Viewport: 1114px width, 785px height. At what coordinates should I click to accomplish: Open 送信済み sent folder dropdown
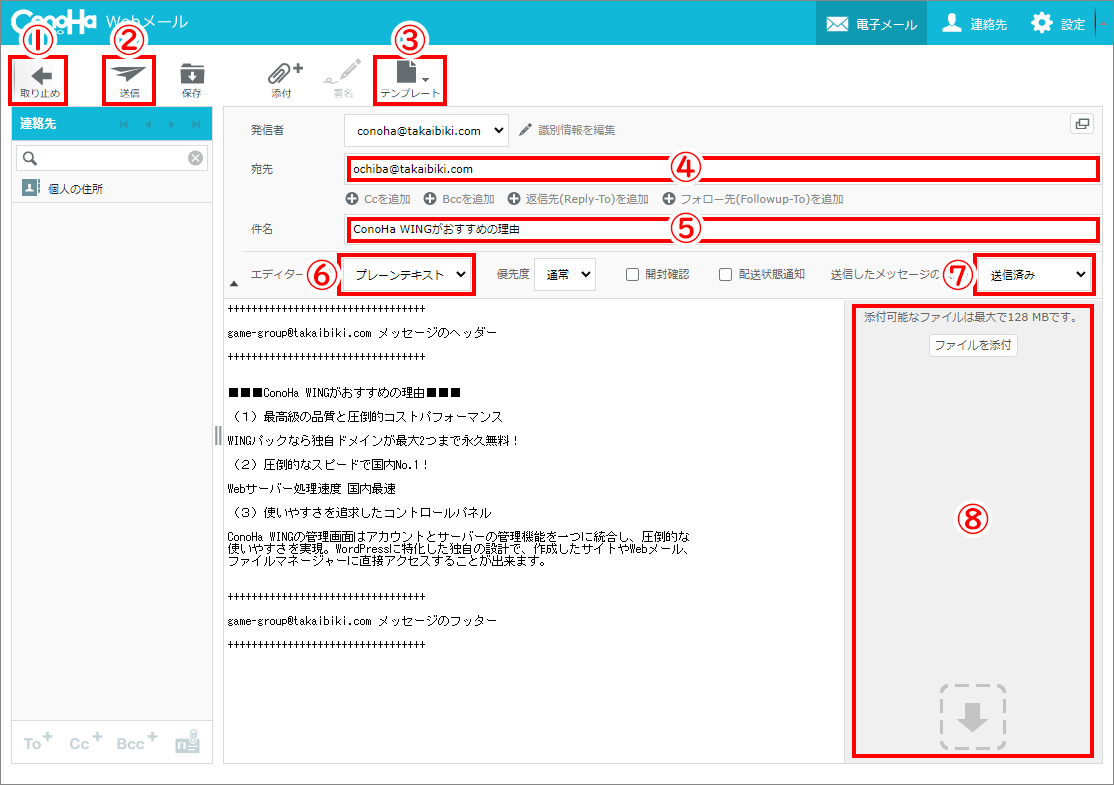[x=1034, y=275]
